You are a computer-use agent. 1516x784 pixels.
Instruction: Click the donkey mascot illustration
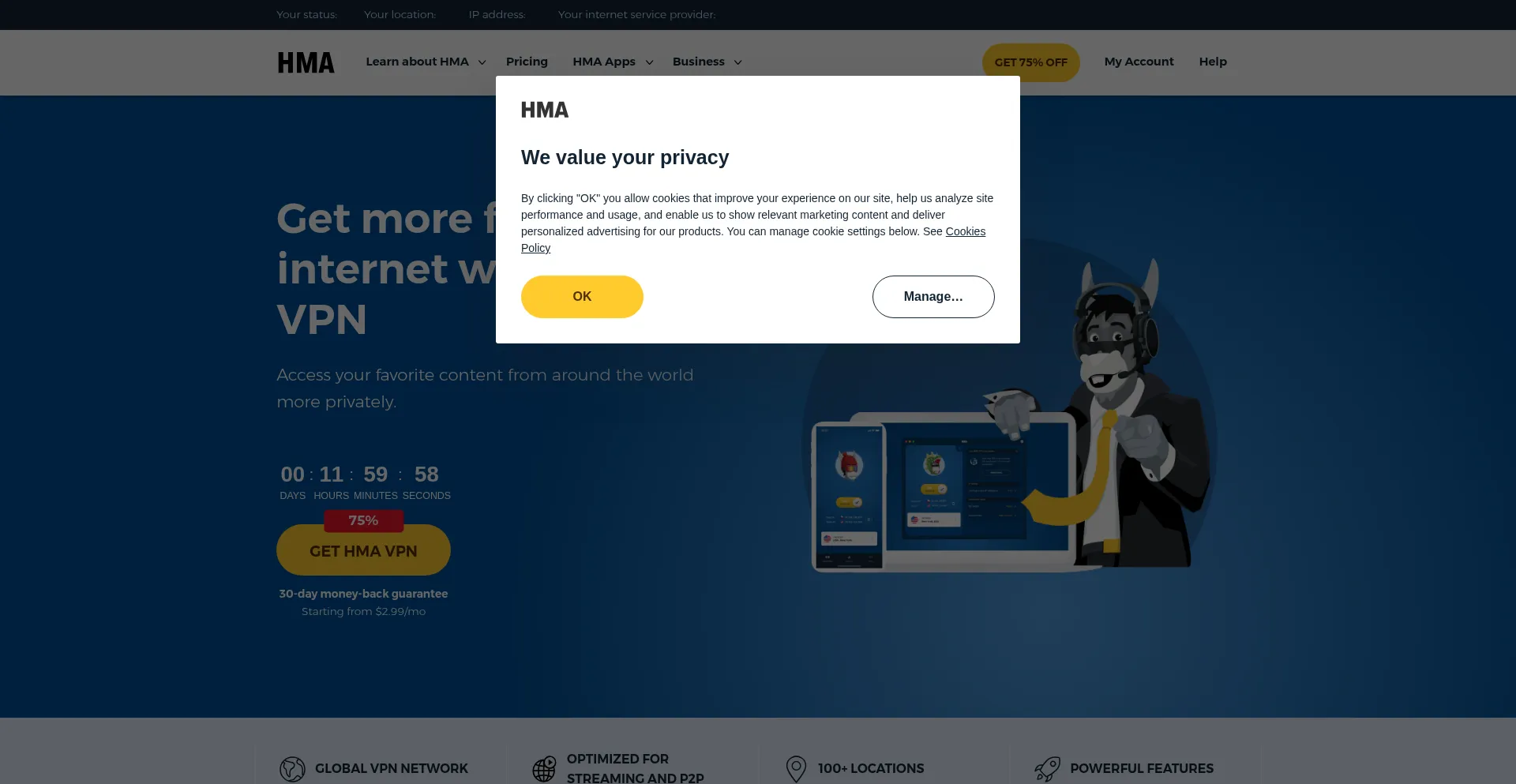pos(1113,411)
